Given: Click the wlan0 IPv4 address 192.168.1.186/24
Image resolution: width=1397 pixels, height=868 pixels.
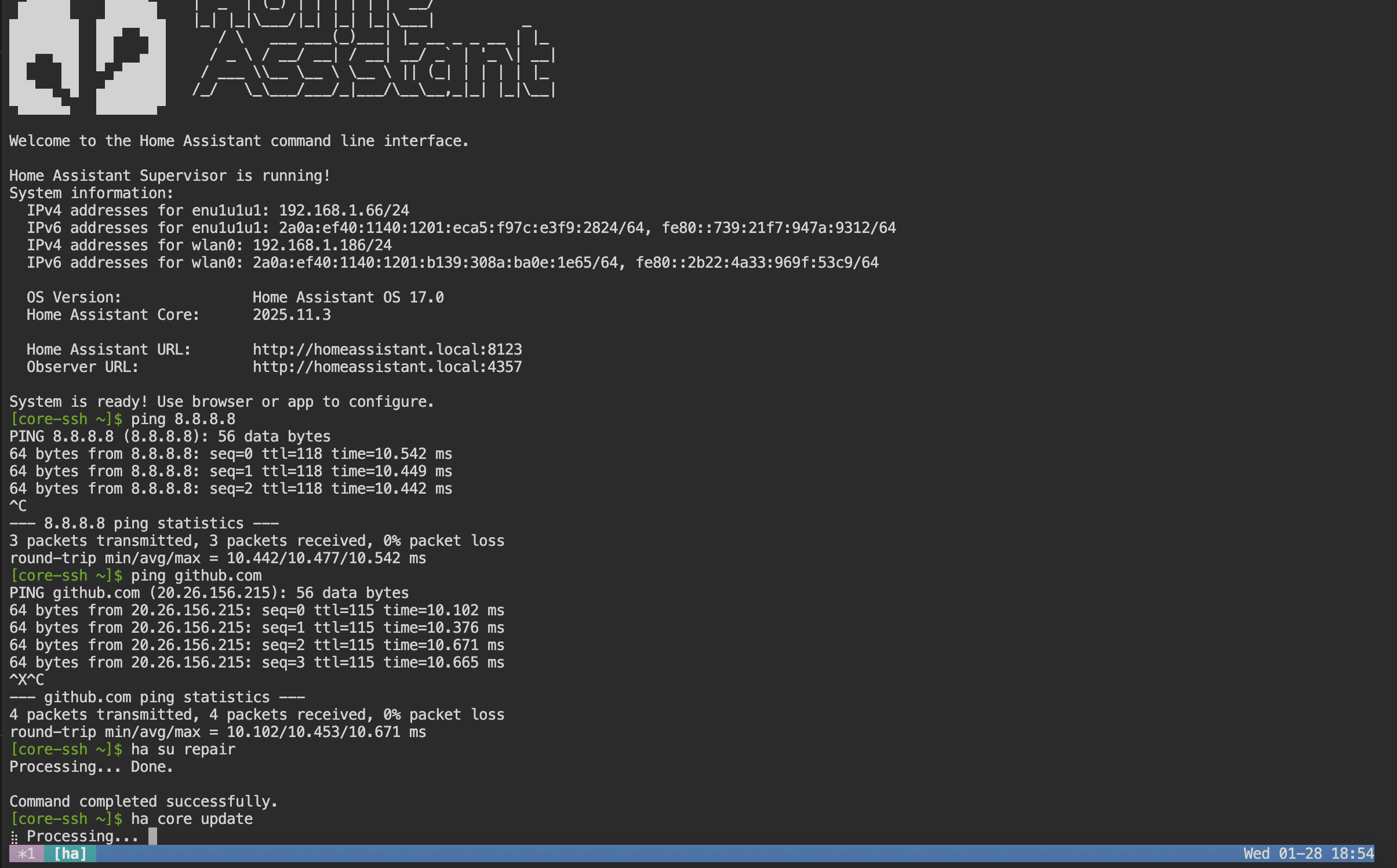Looking at the screenshot, I should tap(322, 245).
